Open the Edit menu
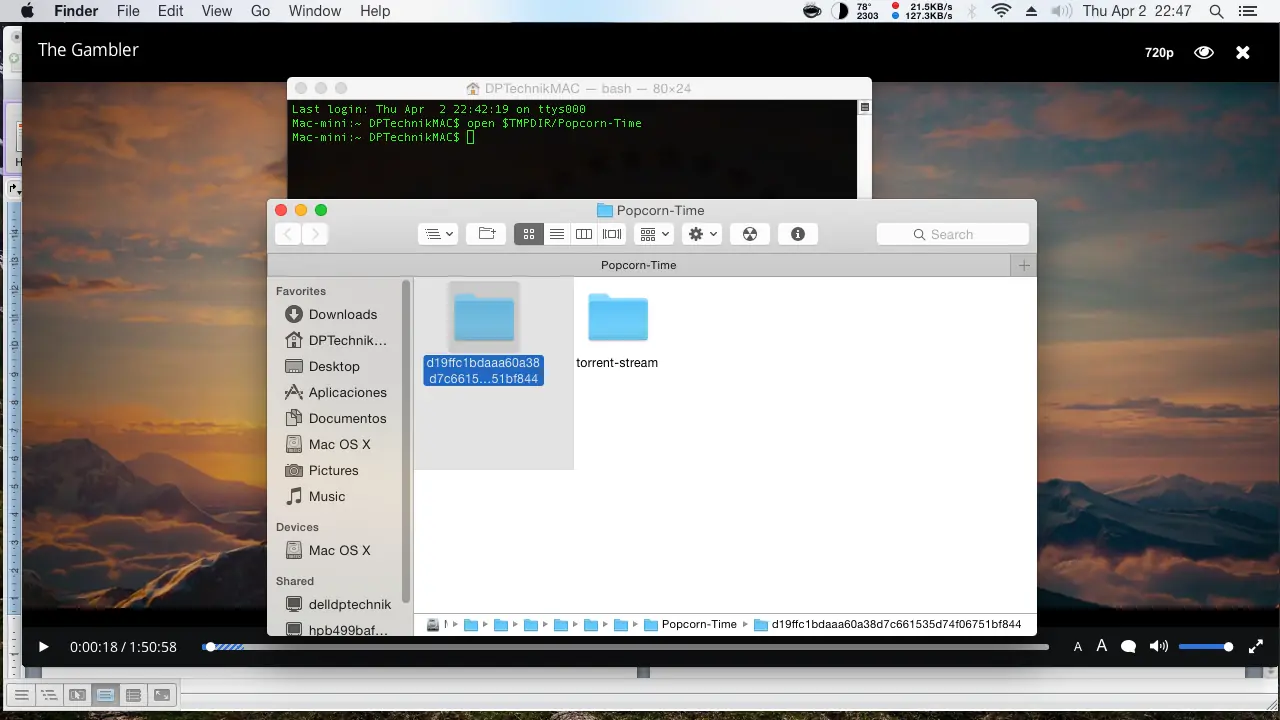The height and width of the screenshot is (720, 1280). (x=171, y=11)
